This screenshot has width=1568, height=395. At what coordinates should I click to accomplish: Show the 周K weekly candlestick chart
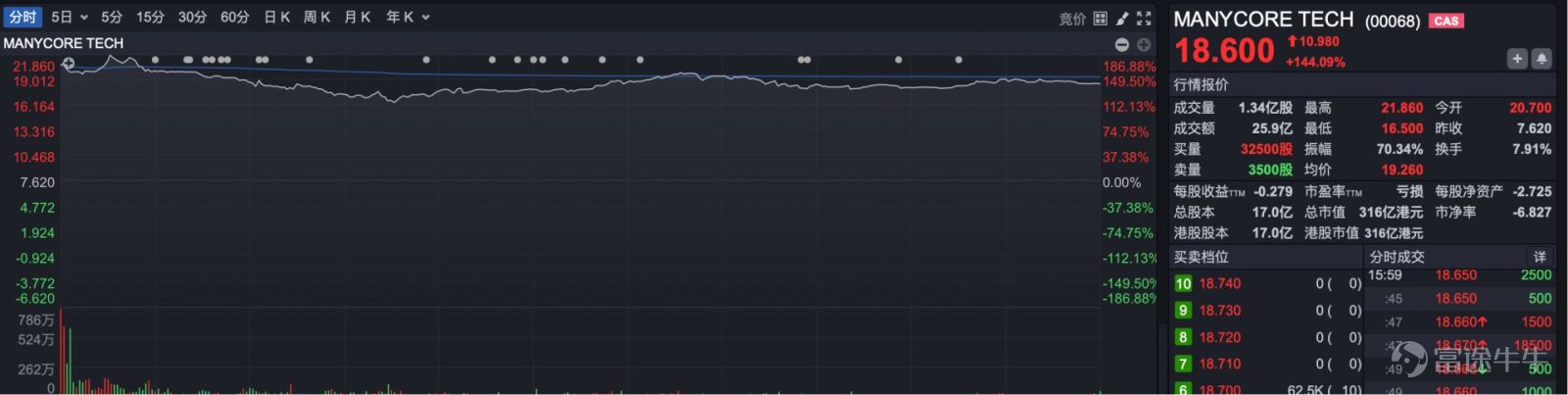pos(317,18)
